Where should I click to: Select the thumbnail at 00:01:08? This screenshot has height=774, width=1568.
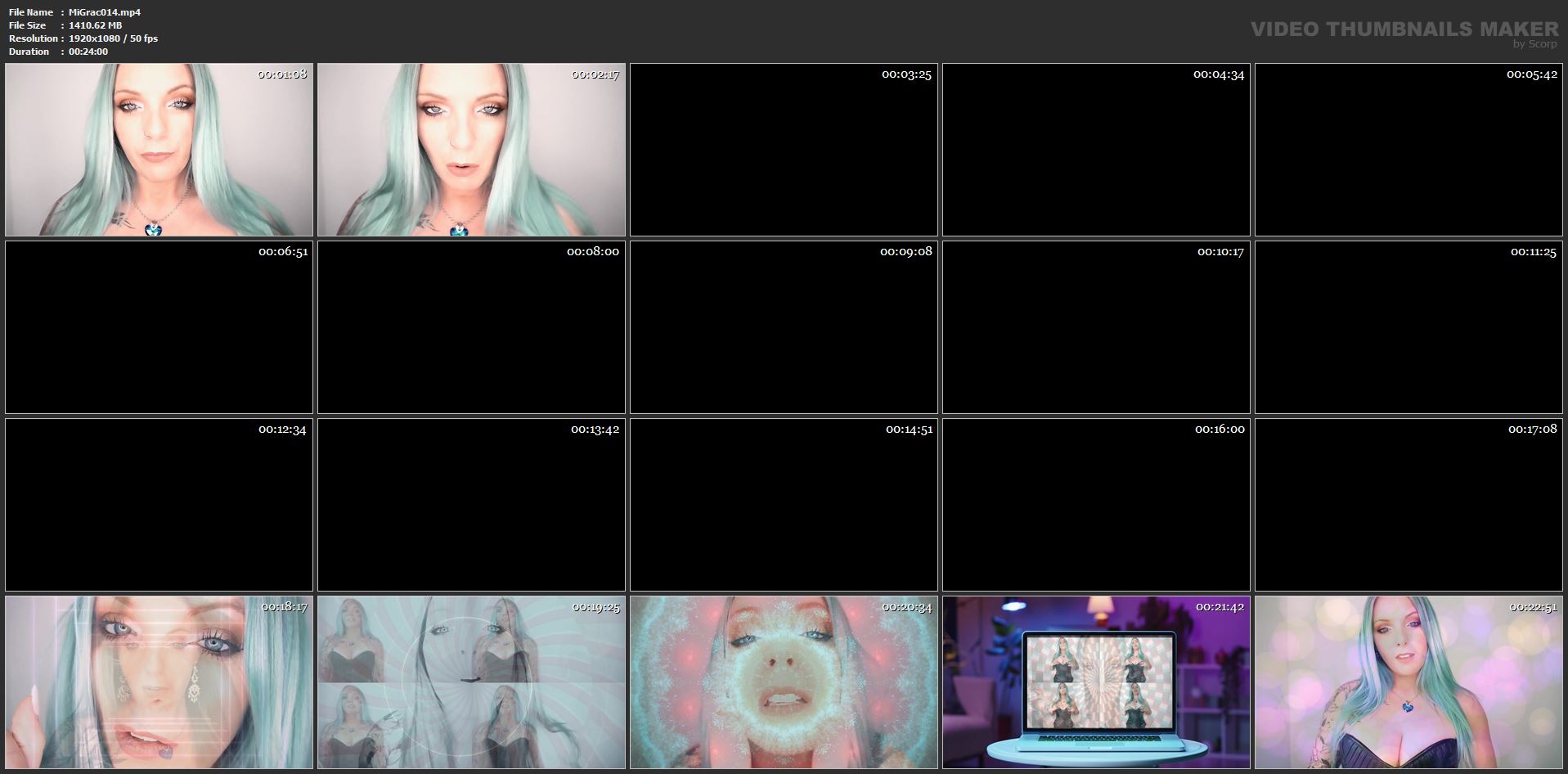(159, 150)
